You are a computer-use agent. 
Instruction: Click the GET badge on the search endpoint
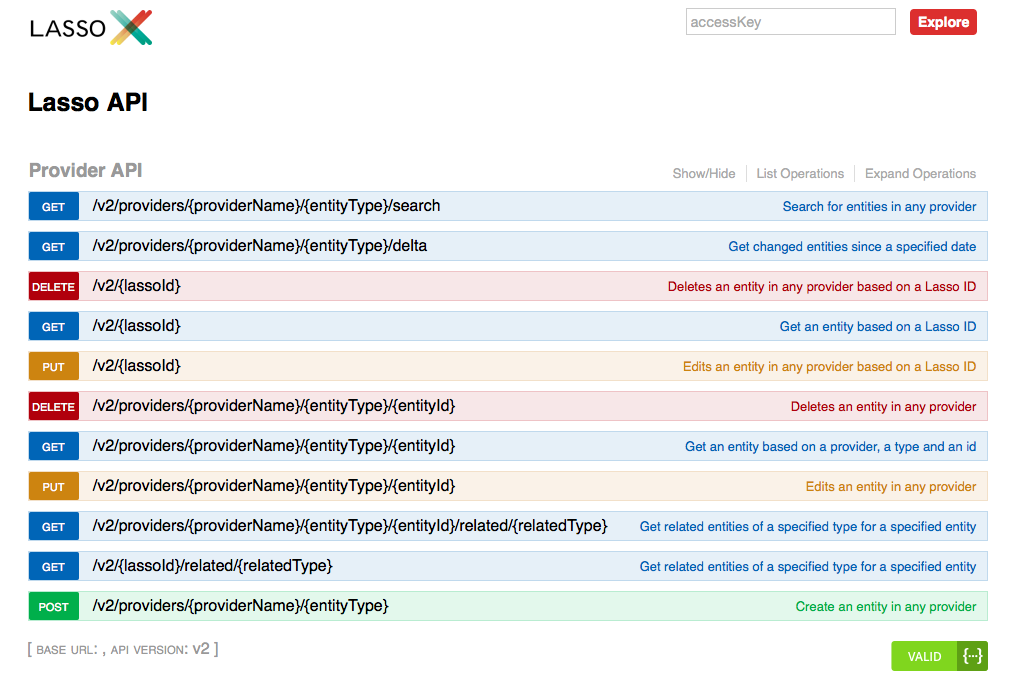[54, 206]
